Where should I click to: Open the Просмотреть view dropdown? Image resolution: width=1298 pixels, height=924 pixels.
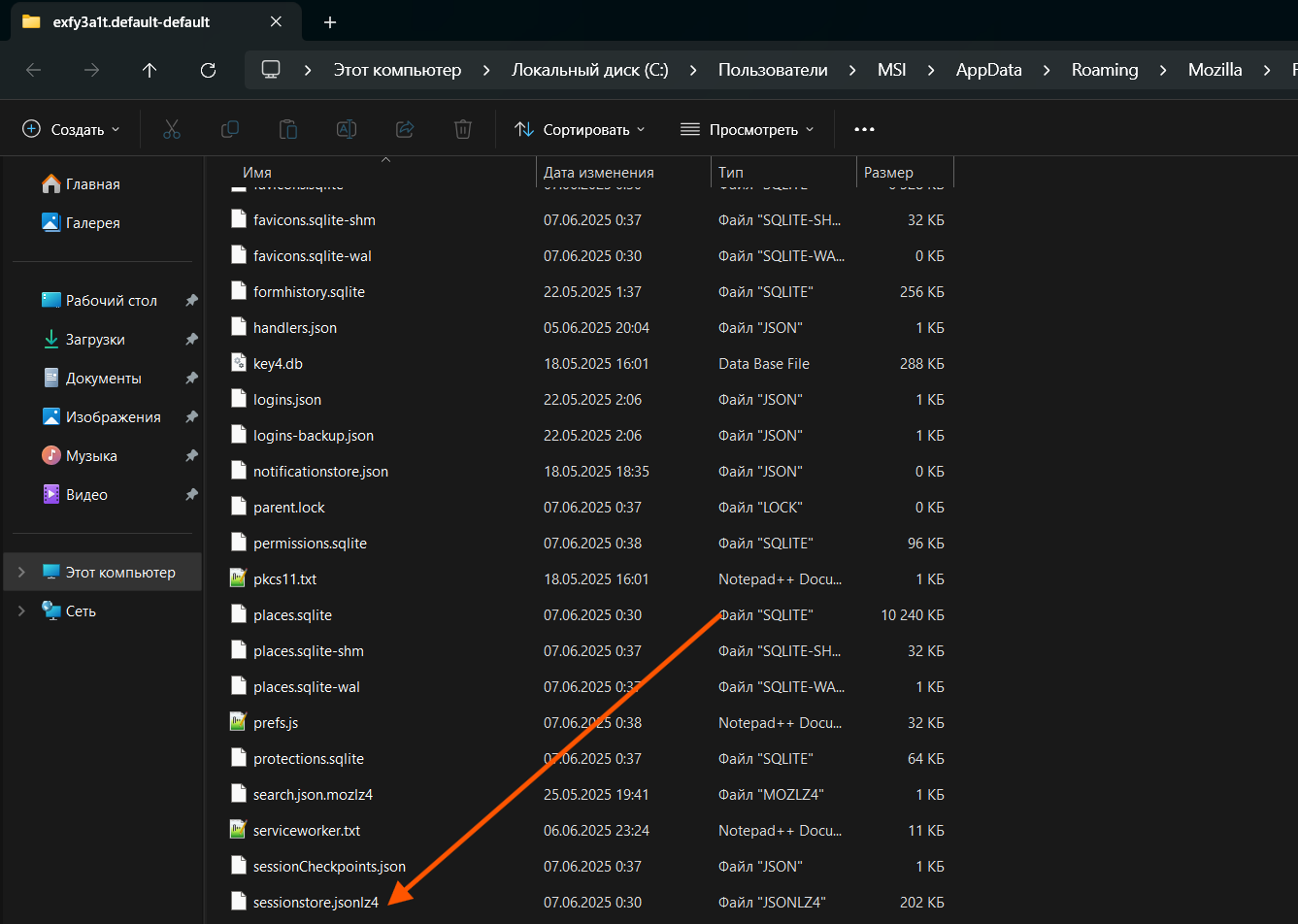tap(747, 129)
